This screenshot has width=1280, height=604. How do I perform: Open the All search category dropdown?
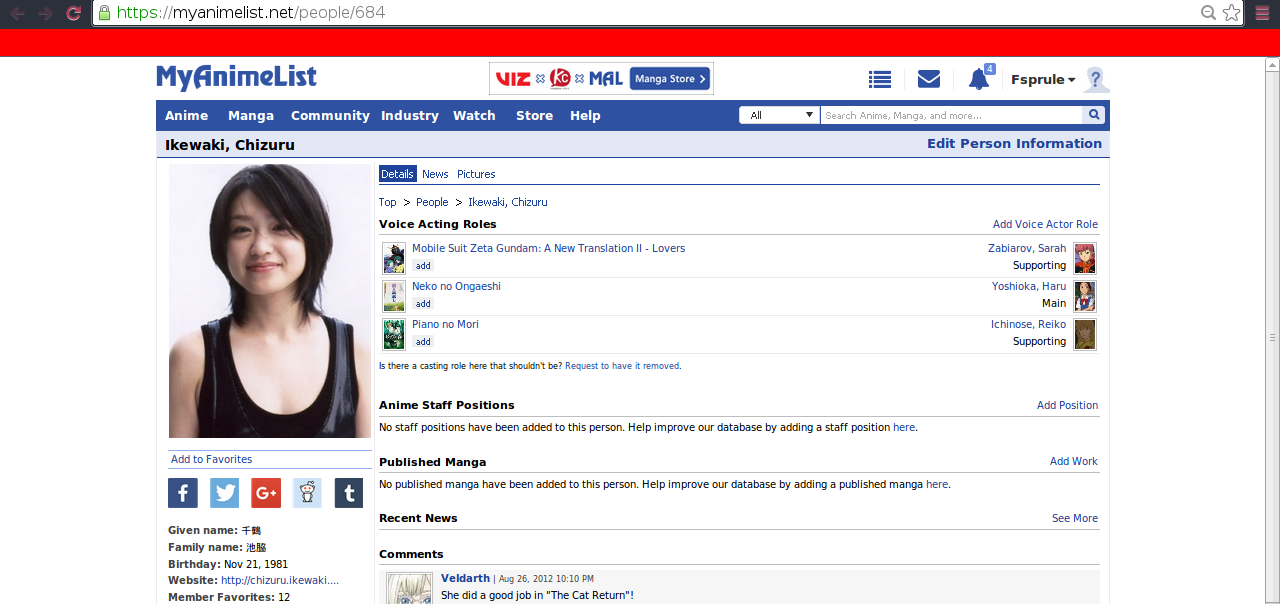click(779, 115)
